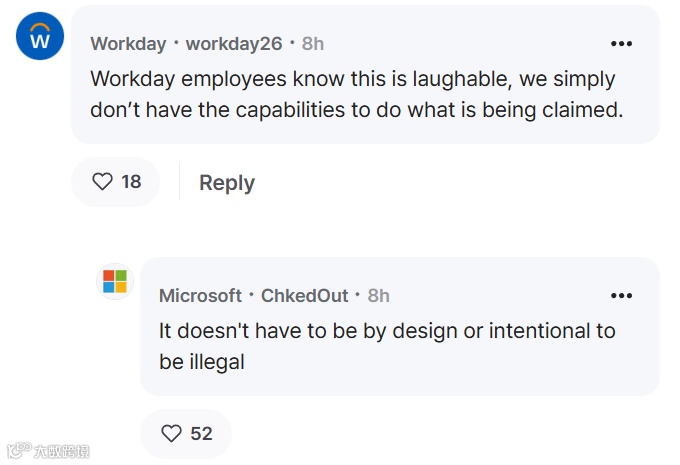Click the Microsoft four-color logo
This screenshot has height=465, width=680.
[115, 281]
